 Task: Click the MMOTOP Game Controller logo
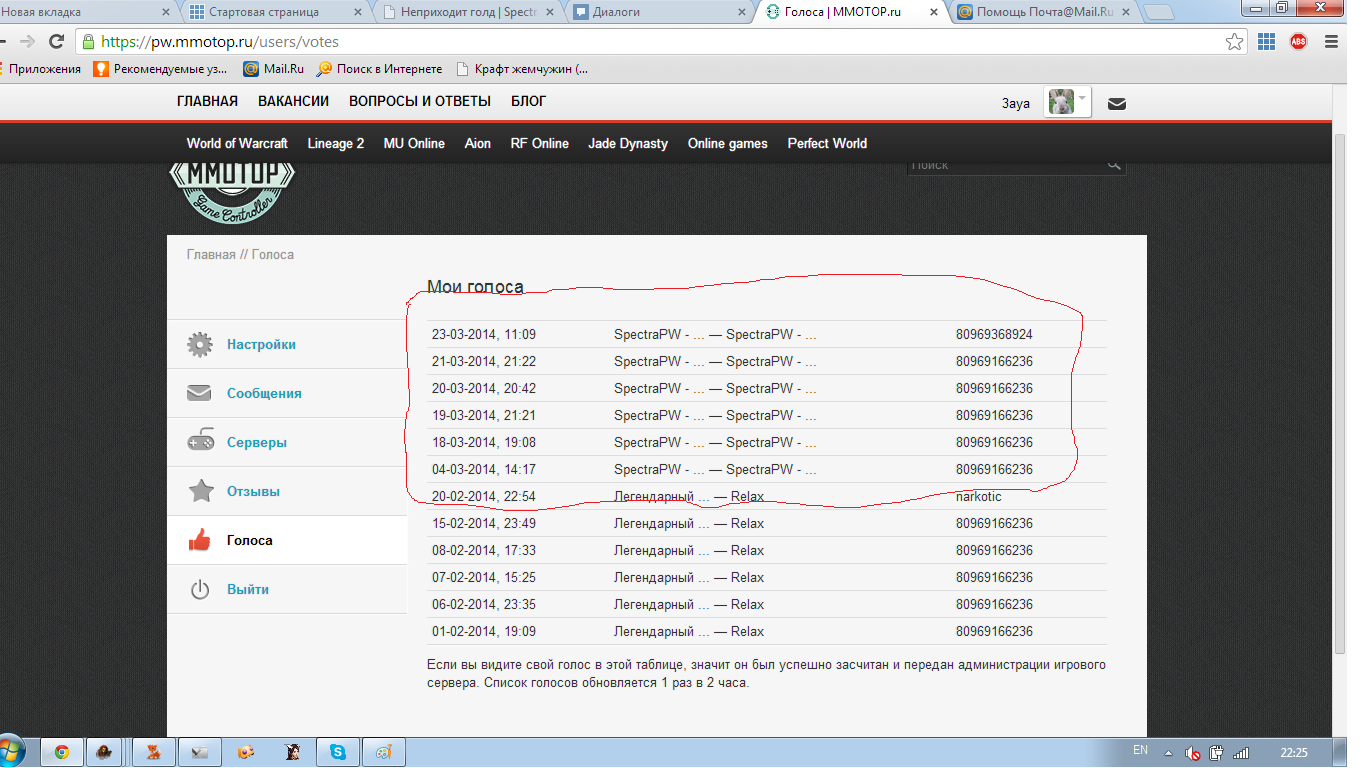point(232,190)
